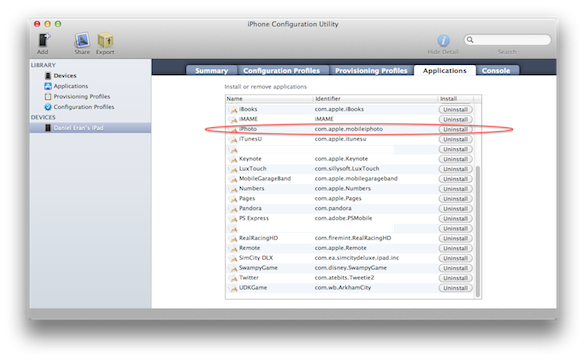Open the Configuration Profiles tab
Viewport: 586px width, 361px height.
(281, 70)
